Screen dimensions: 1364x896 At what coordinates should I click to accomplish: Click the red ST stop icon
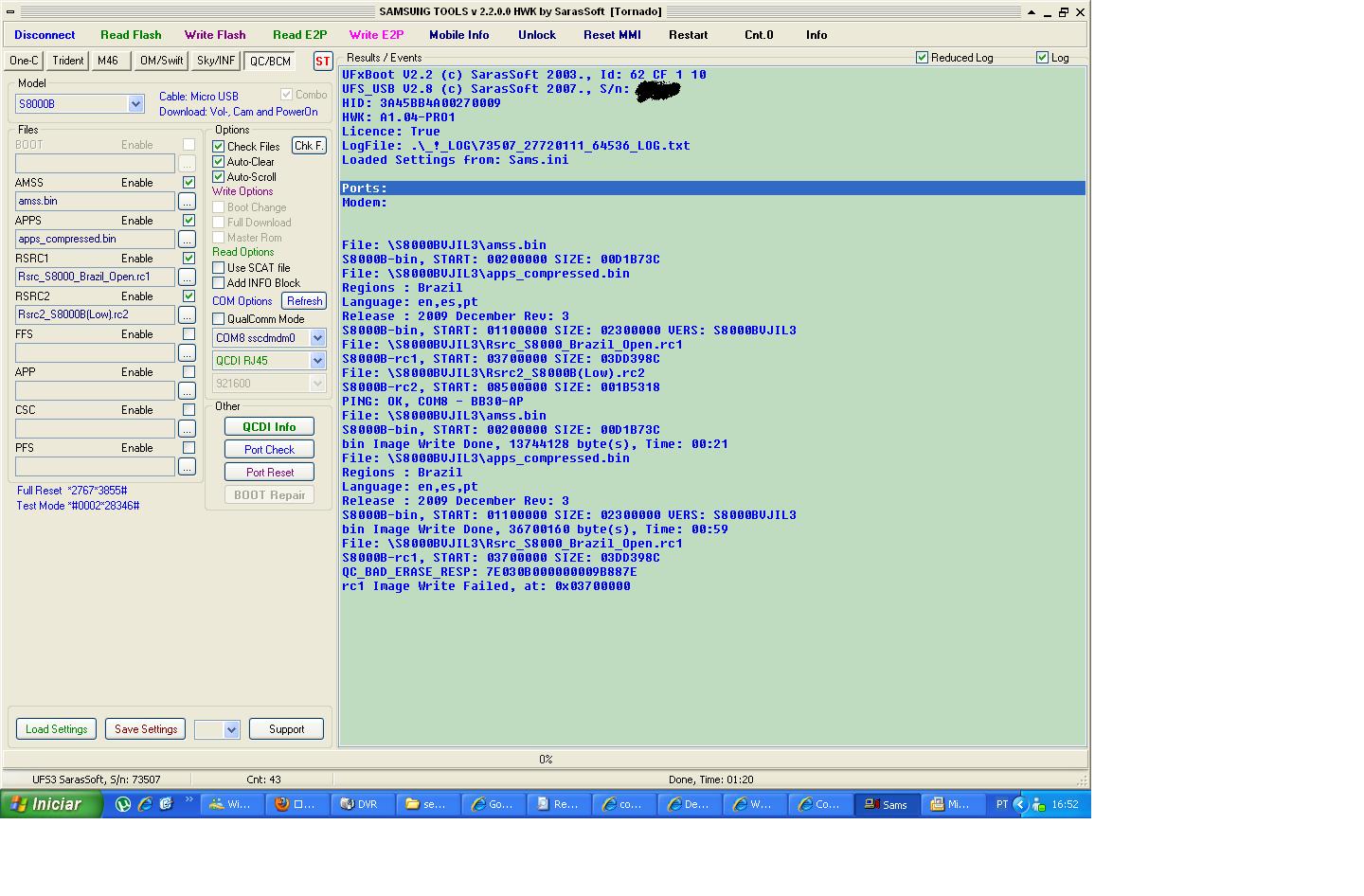(x=323, y=61)
